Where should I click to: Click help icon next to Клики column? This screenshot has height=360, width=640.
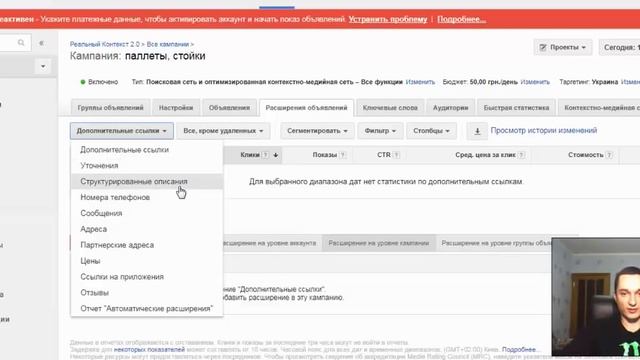coord(265,155)
